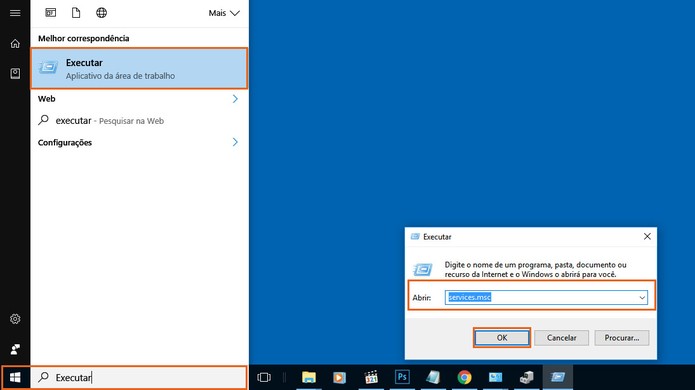Open the Abrir combo box dropdown arrow
Image resolution: width=695 pixels, height=390 pixels.
click(x=642, y=297)
